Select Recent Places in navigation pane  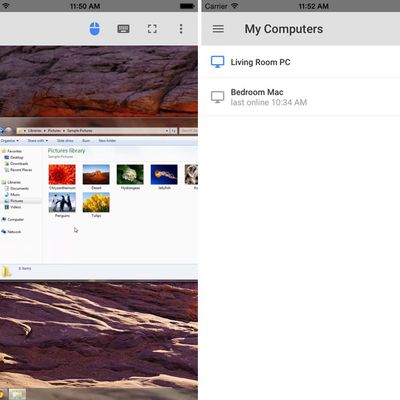pyautogui.click(x=18, y=170)
